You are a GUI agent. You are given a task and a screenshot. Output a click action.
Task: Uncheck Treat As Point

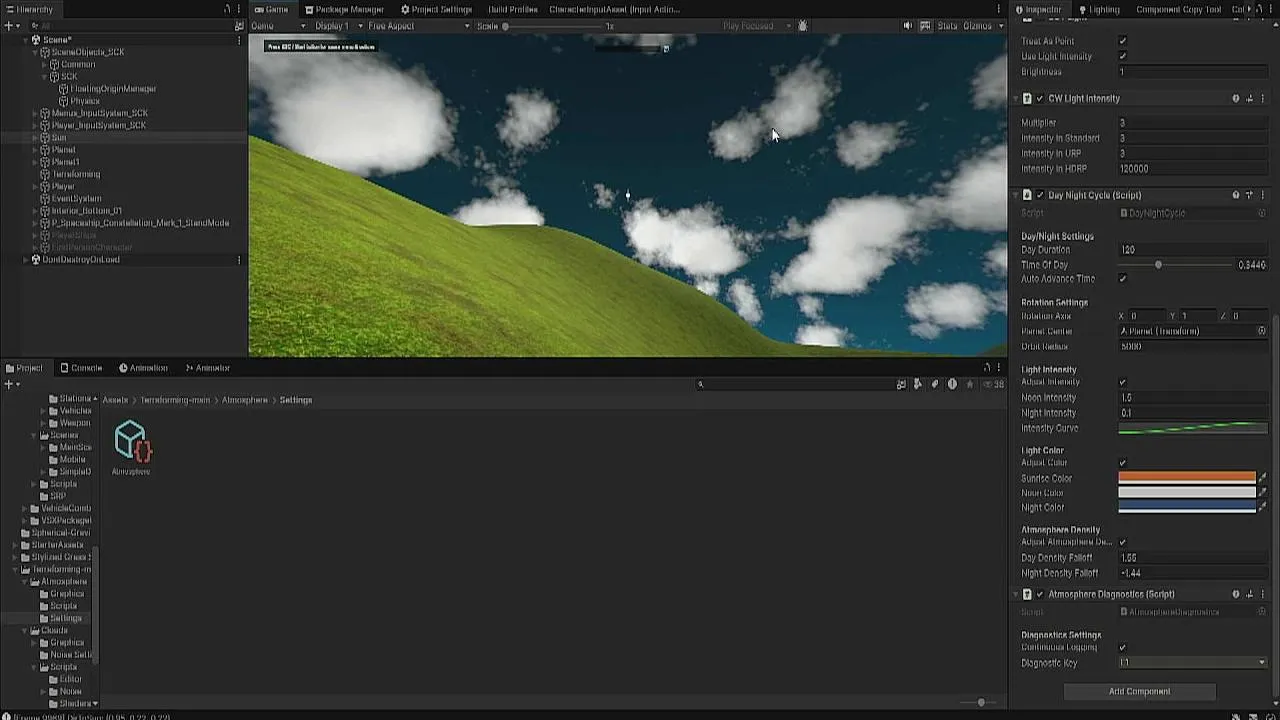(x=1123, y=41)
